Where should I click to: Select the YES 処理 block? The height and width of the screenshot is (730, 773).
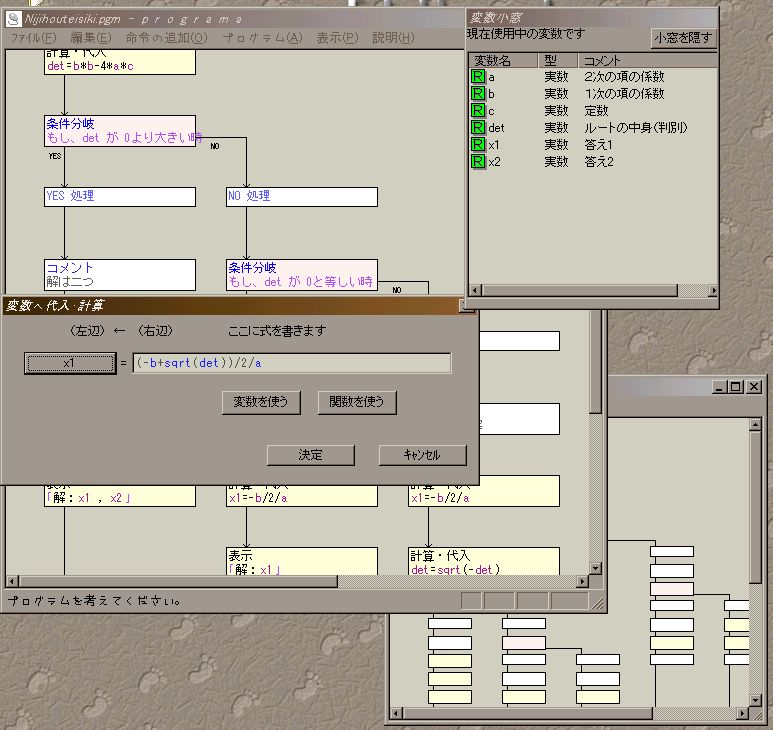tap(120, 197)
